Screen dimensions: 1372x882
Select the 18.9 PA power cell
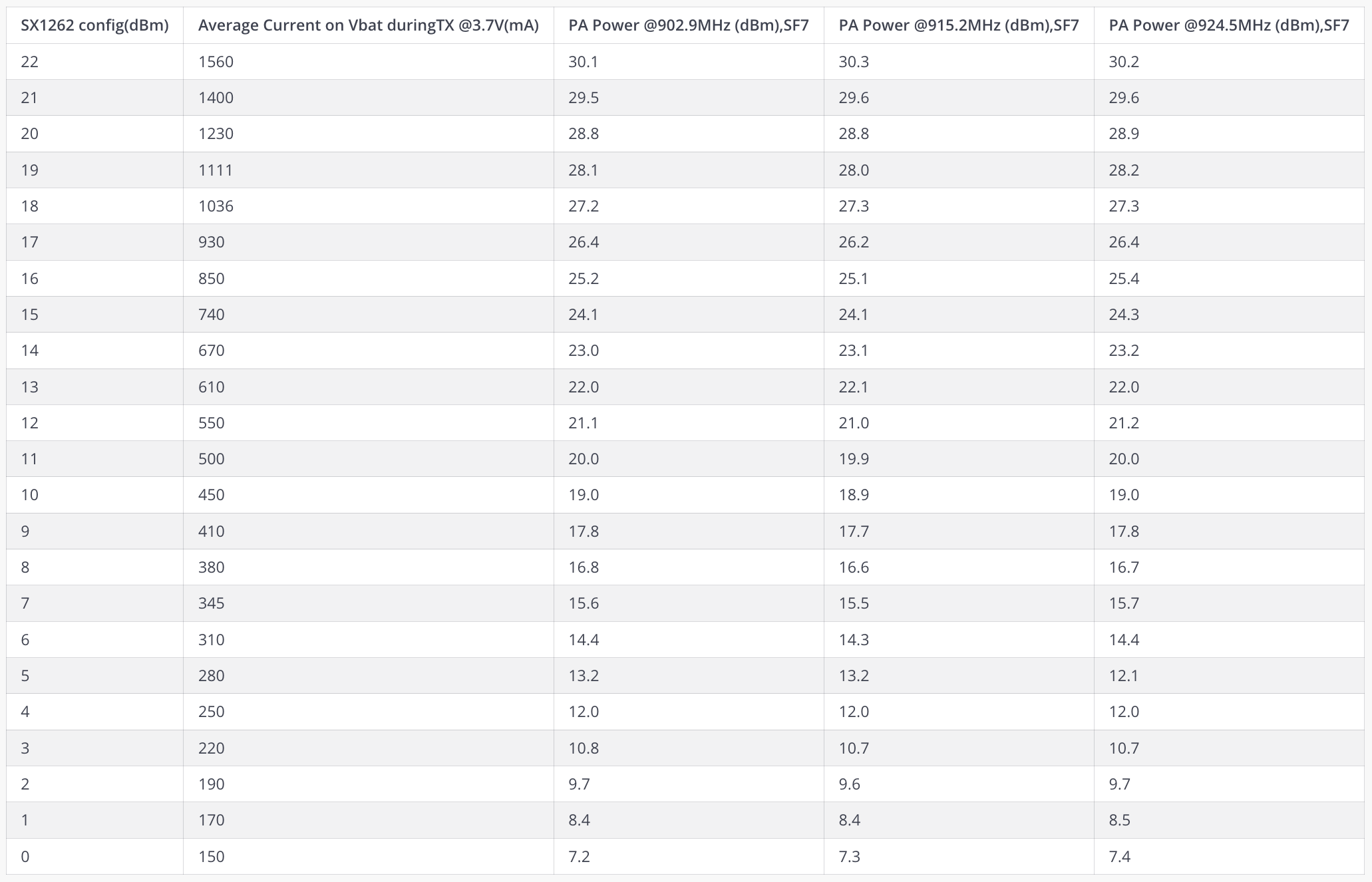point(854,495)
